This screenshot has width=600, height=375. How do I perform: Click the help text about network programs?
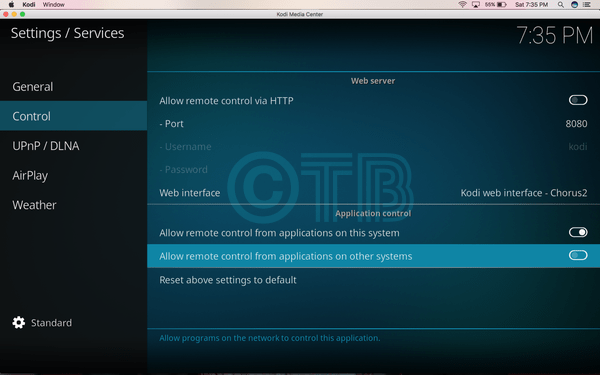(270, 338)
